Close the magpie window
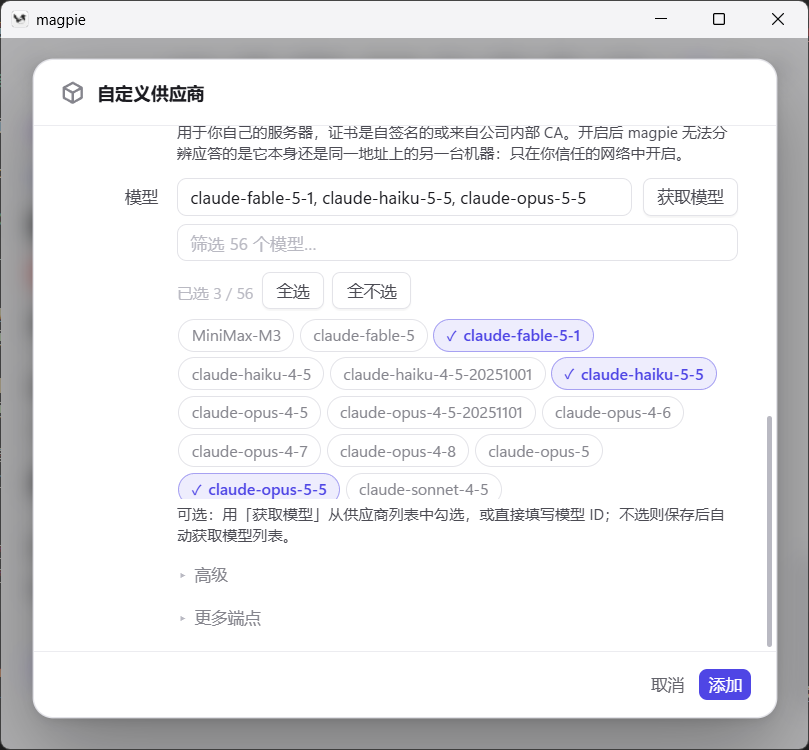 coord(778,19)
